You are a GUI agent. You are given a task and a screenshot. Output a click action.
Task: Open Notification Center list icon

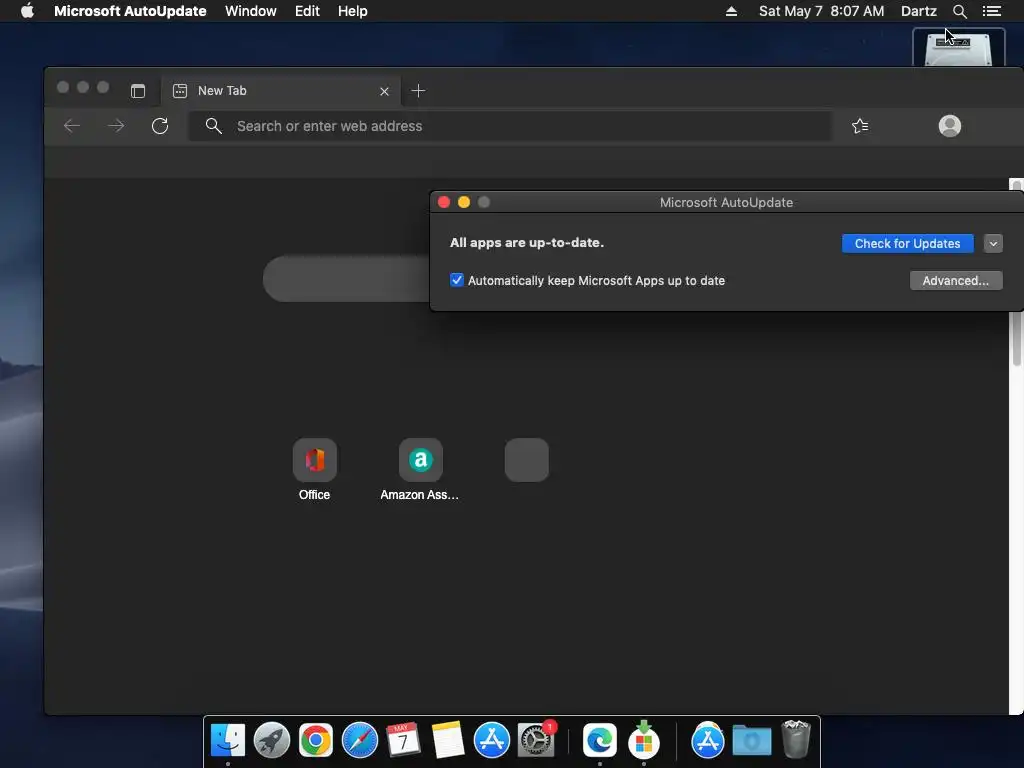click(x=991, y=11)
